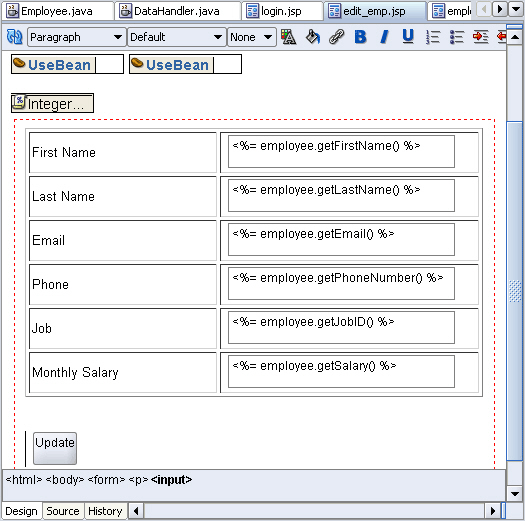This screenshot has height=521, width=525.
Task: Click the increase indent icon
Action: [481, 37]
